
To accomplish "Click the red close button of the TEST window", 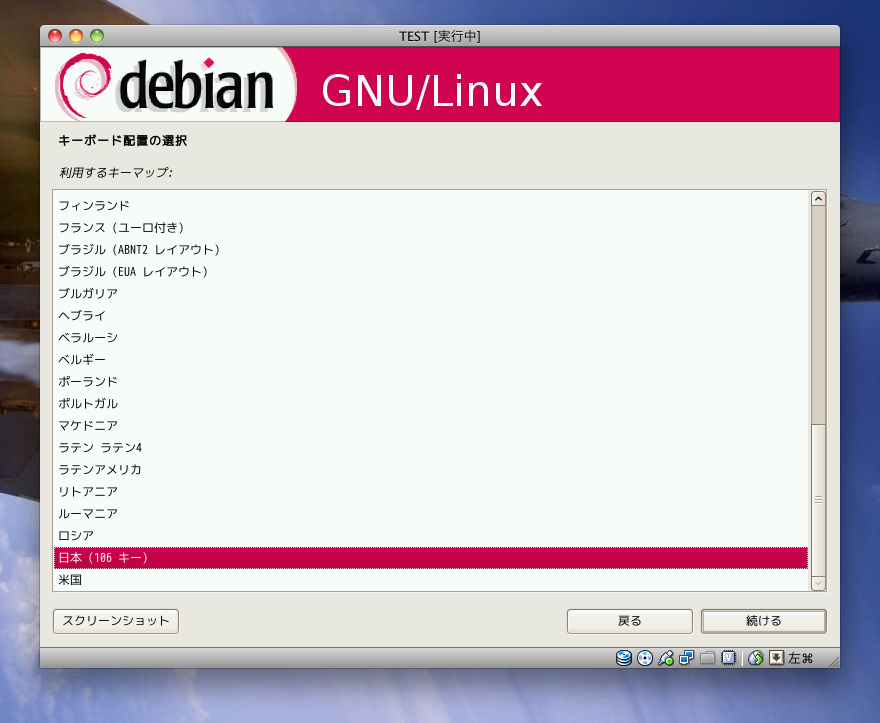I will coord(54,36).
